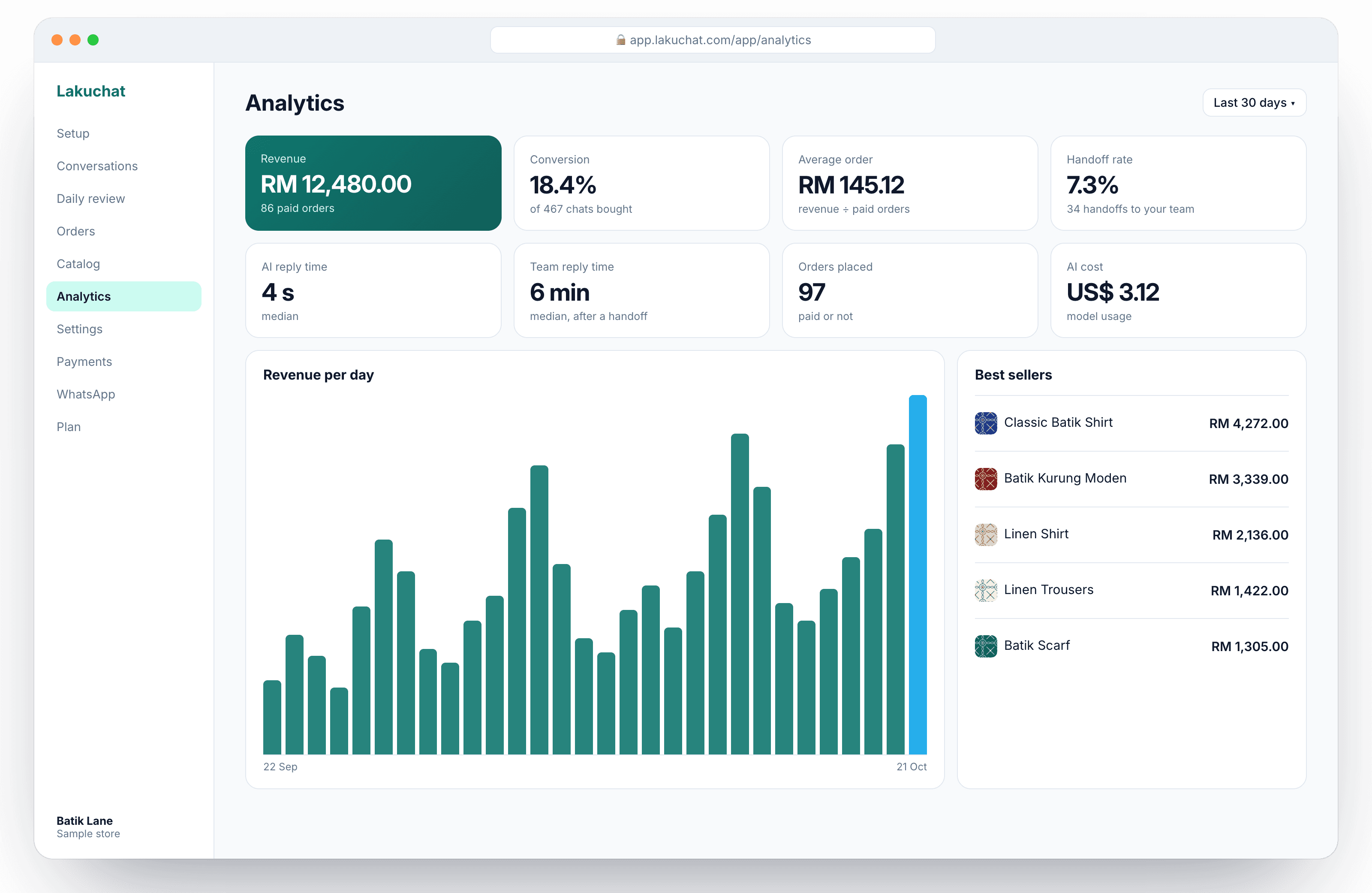This screenshot has width=1372, height=893.
Task: Click the Sample store label
Action: (x=88, y=833)
